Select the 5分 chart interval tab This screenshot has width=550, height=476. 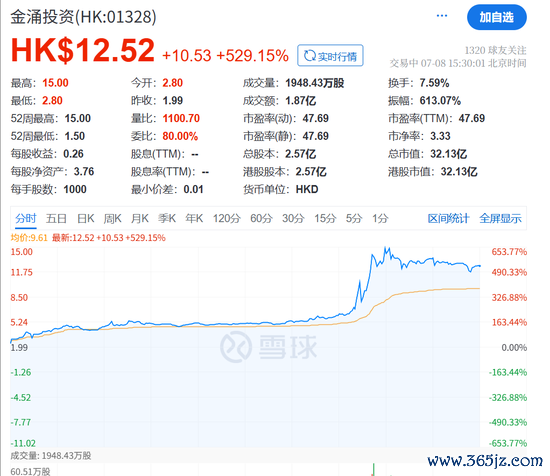354,218
